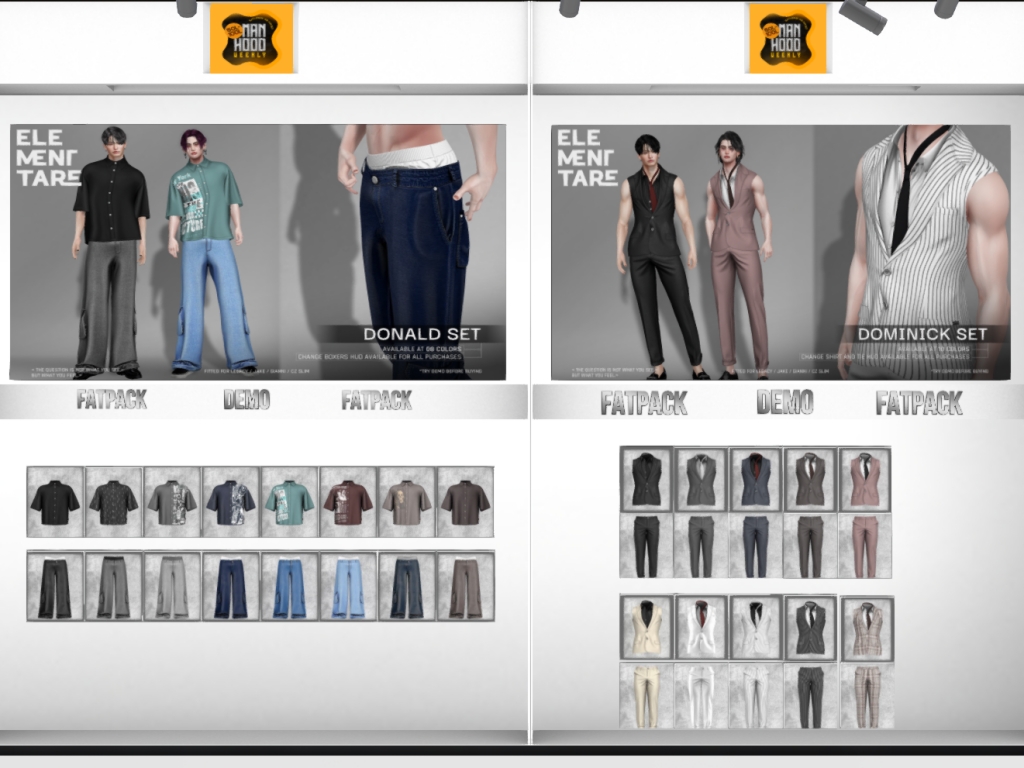The width and height of the screenshot is (1024, 768).
Task: Get the Donald Set Demo
Action: (247, 400)
